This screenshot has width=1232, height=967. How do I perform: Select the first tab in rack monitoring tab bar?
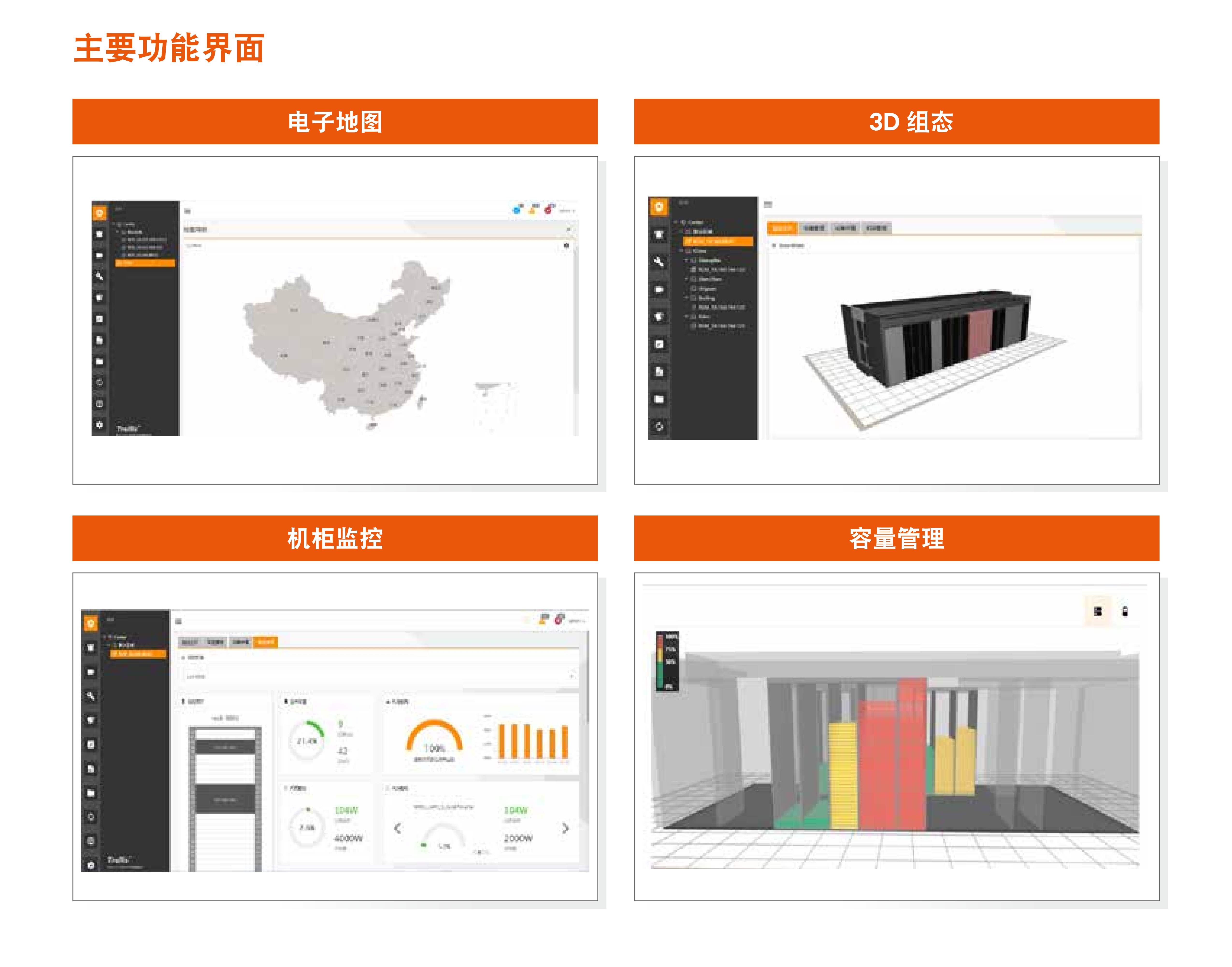pos(190,642)
